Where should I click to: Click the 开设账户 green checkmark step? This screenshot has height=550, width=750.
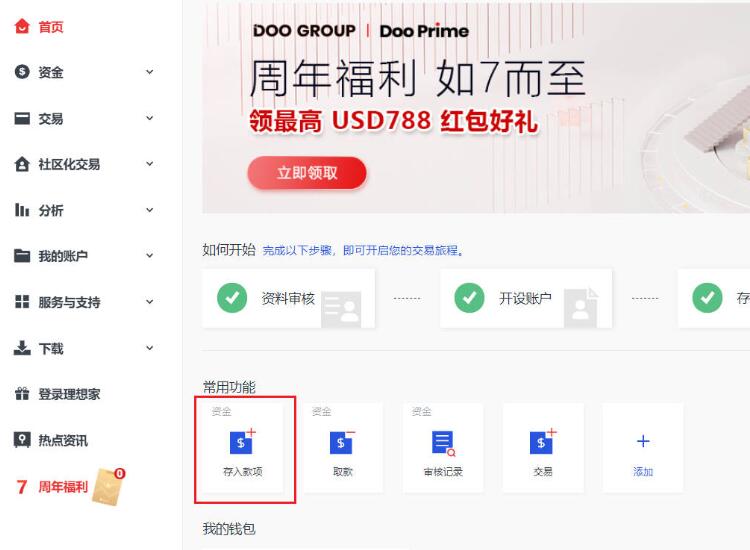(x=469, y=298)
